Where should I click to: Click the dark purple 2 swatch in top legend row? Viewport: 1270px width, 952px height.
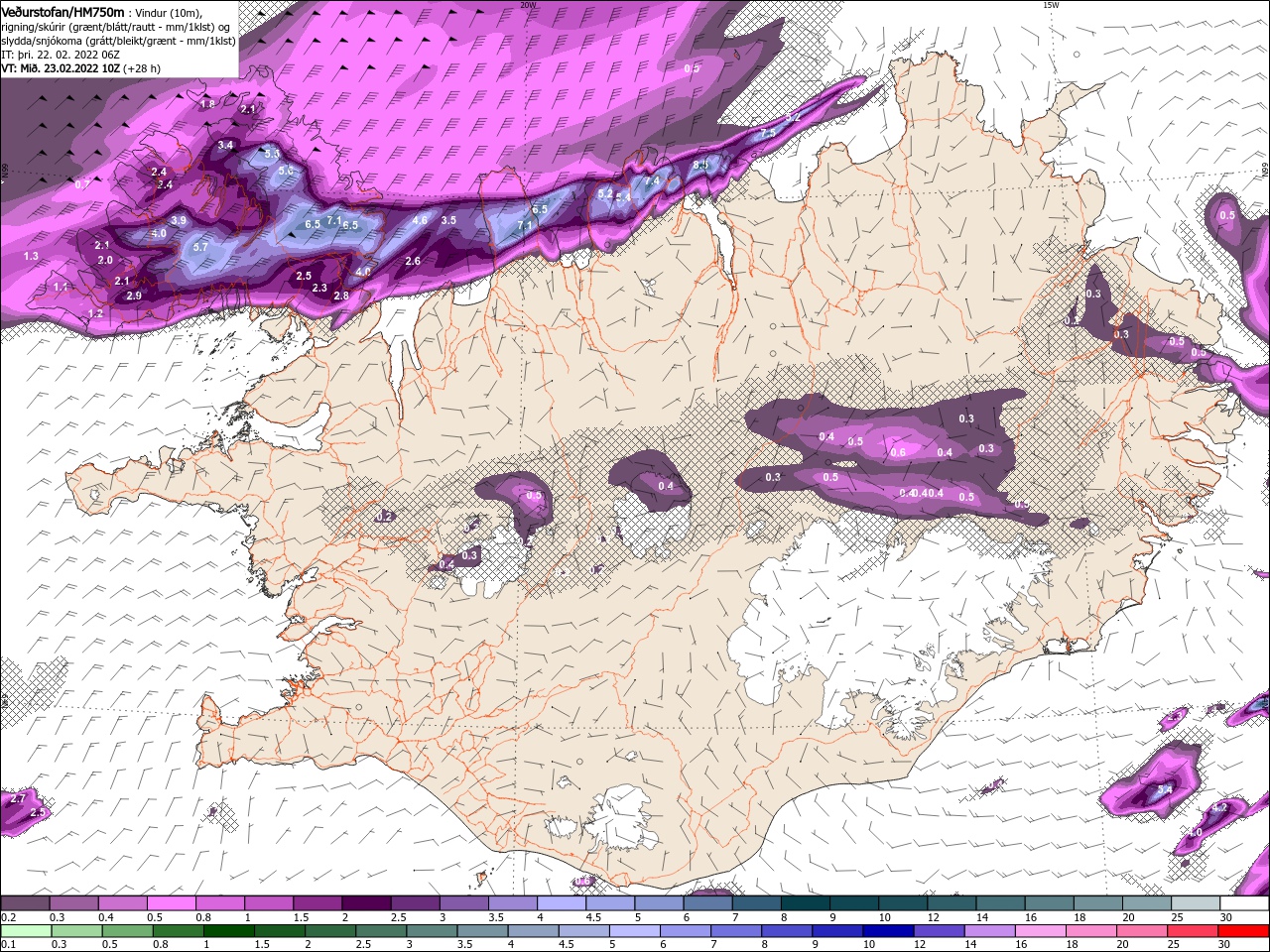click(x=366, y=903)
